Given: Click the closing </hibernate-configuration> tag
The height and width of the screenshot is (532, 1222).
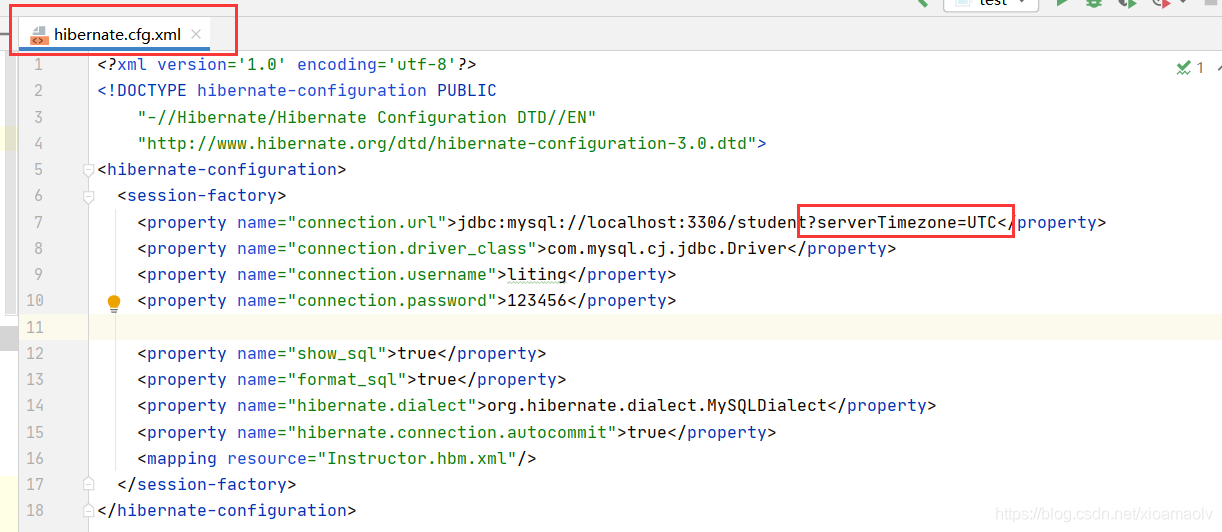Looking at the screenshot, I should pos(227,510).
